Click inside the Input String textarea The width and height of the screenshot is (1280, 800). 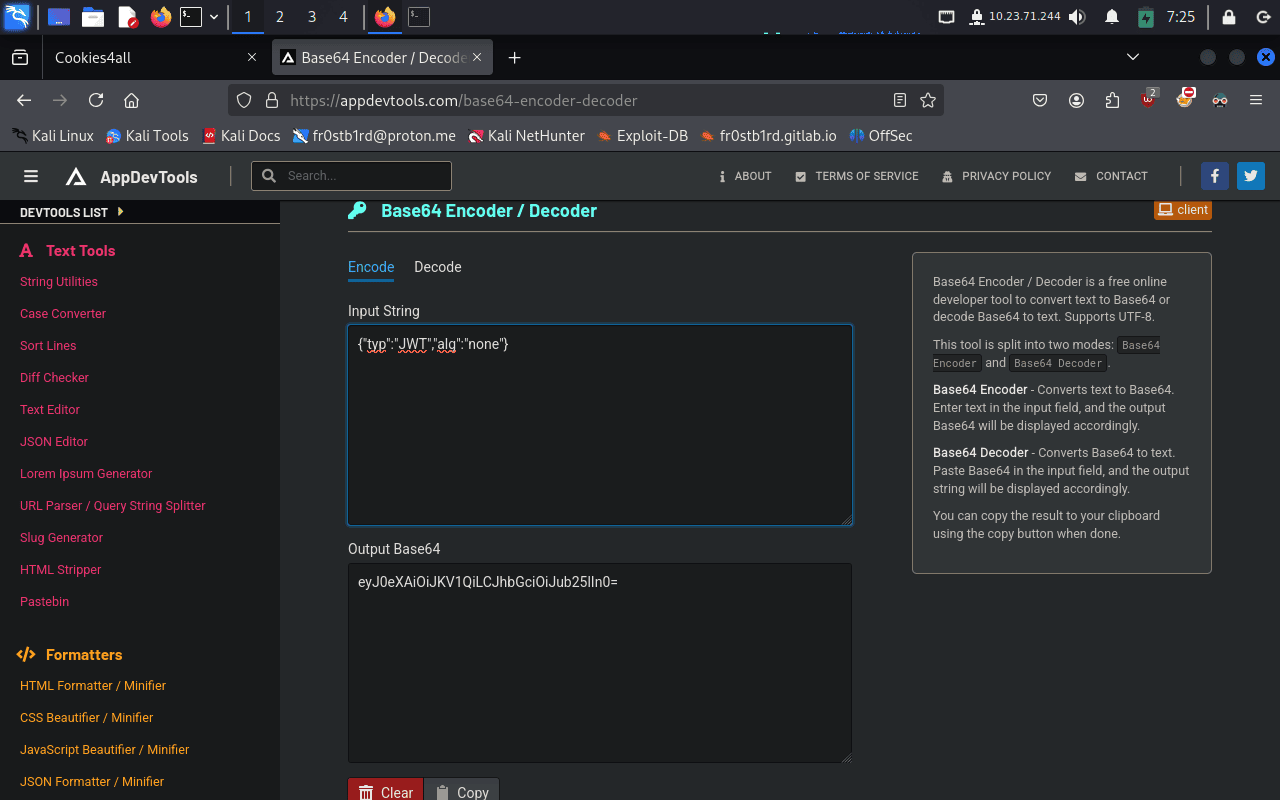(x=600, y=425)
